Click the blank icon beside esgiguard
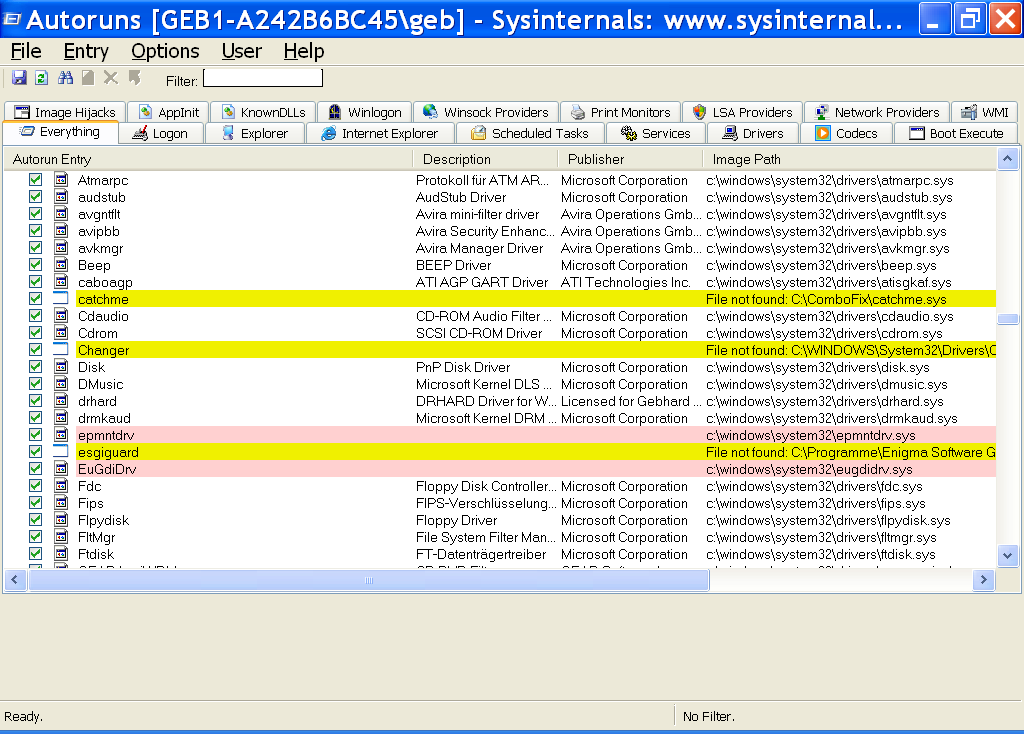Image resolution: width=1024 pixels, height=734 pixels. point(61,451)
